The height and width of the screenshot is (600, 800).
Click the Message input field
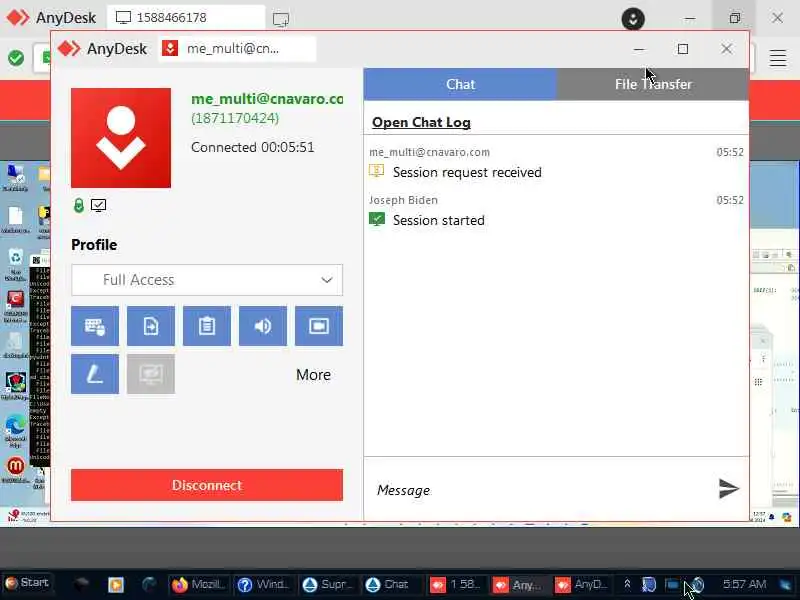click(x=541, y=490)
